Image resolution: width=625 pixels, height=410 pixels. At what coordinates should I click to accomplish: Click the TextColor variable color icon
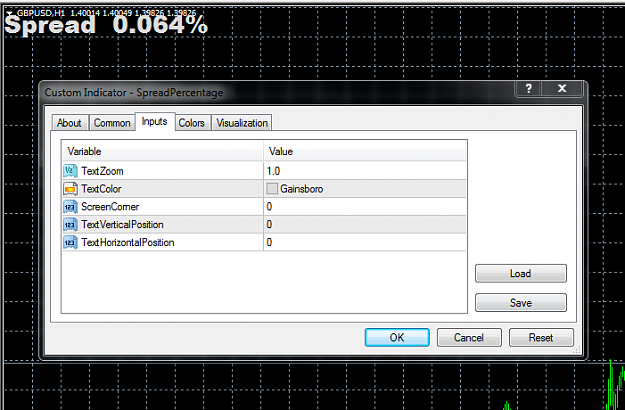70,189
